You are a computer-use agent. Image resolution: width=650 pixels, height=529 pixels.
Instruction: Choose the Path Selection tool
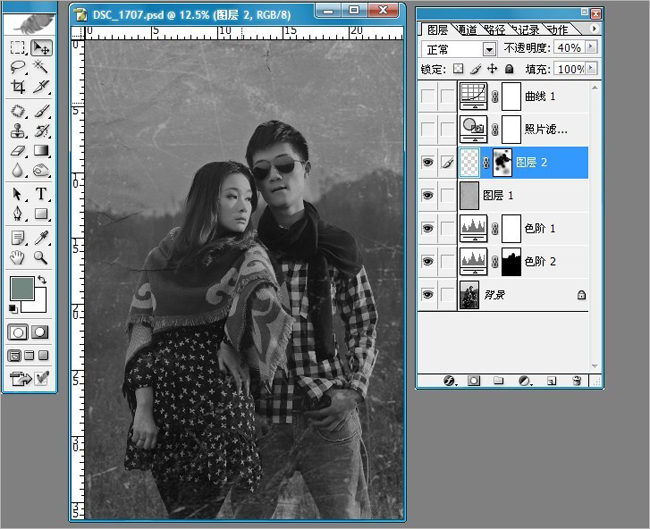tap(17, 194)
